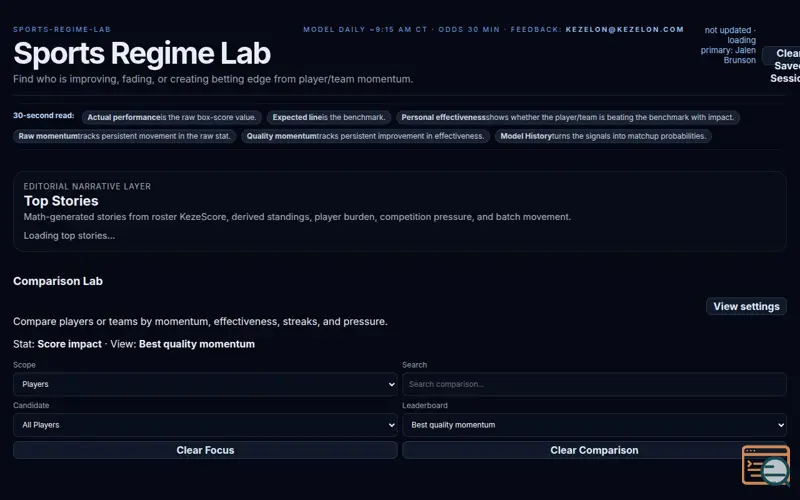This screenshot has width=800, height=500.
Task: Click the Stat: Score impact label
Action: 57,344
